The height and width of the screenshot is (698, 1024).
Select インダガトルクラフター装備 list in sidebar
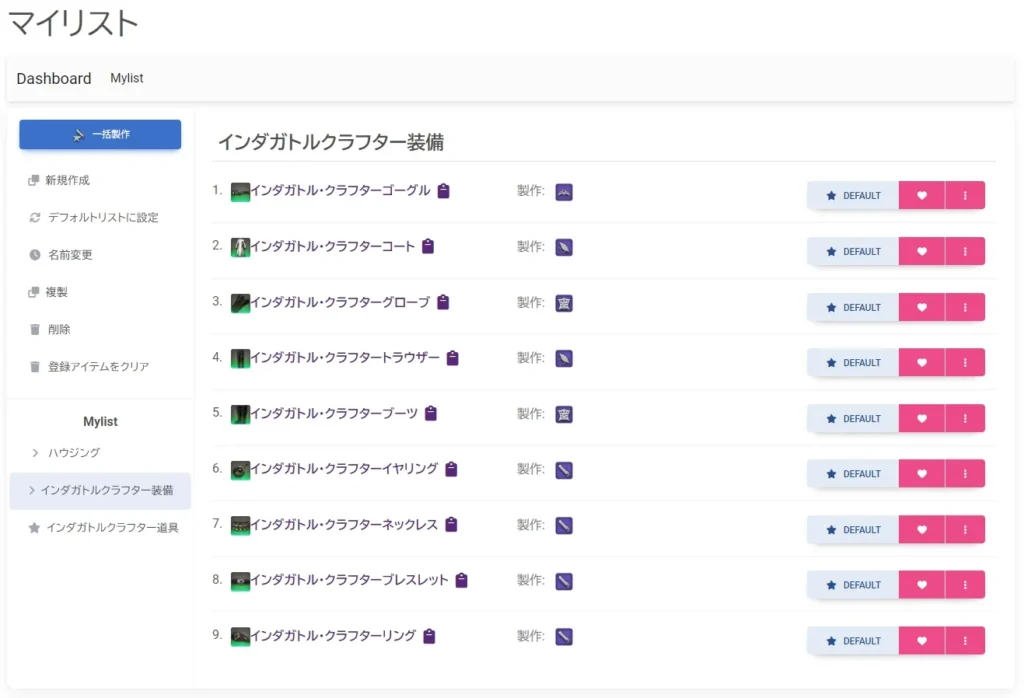pos(100,490)
